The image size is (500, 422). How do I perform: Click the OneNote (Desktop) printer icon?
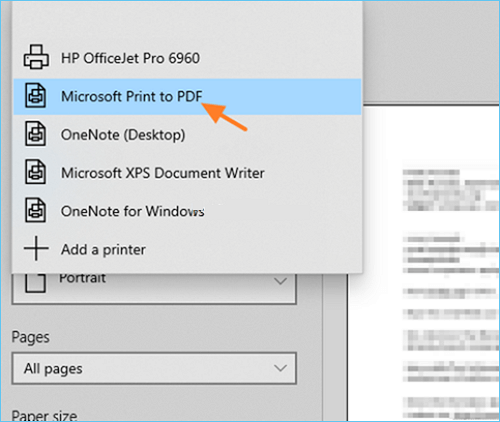coord(35,134)
